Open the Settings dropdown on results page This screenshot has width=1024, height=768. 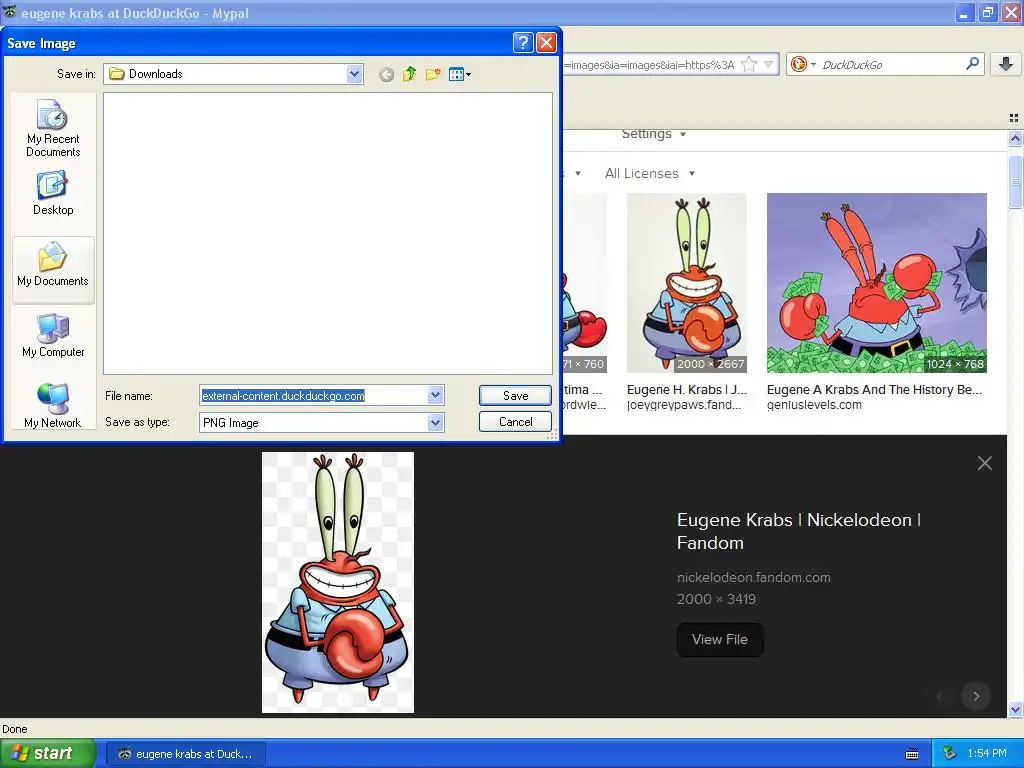coord(654,134)
